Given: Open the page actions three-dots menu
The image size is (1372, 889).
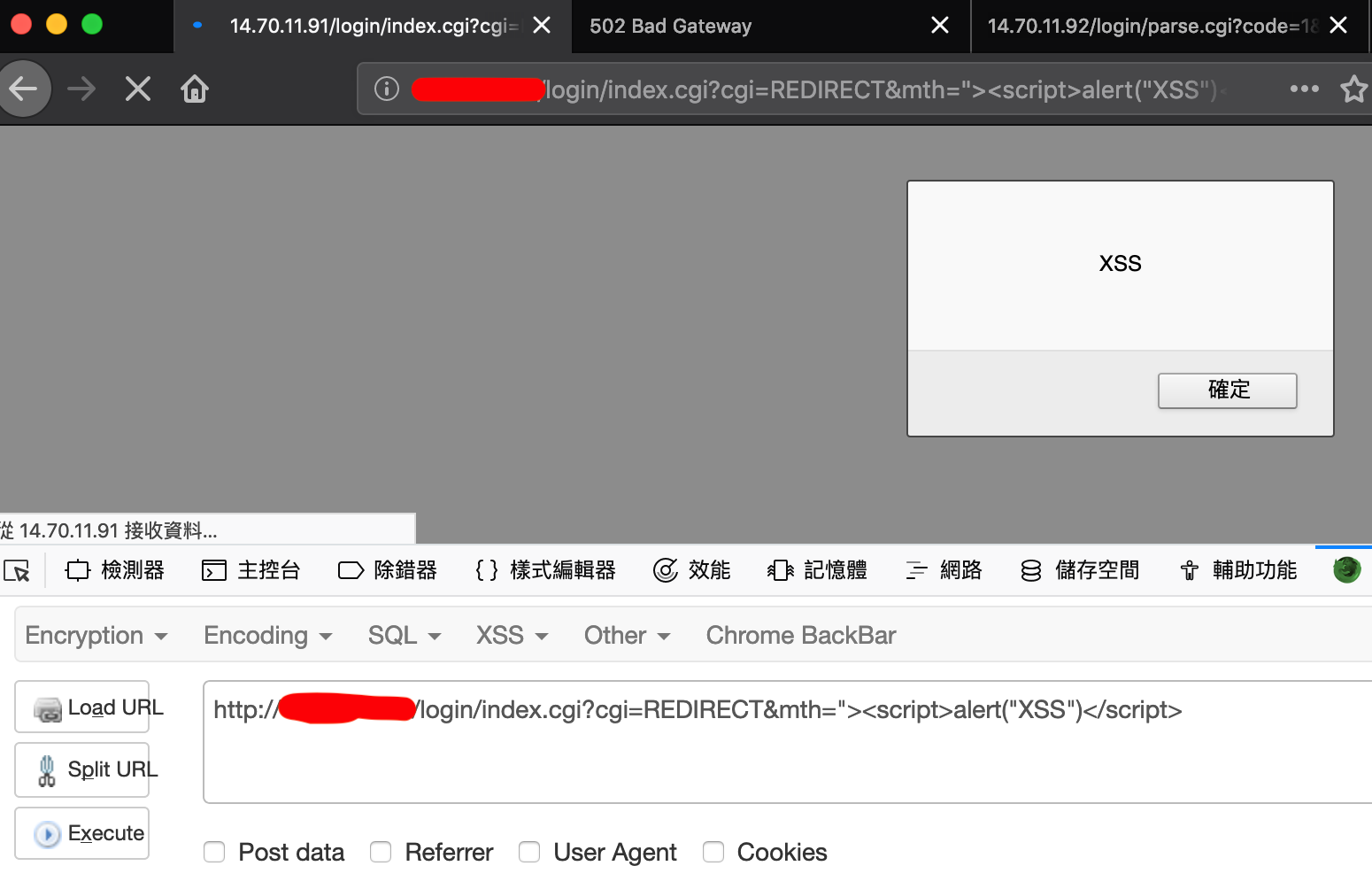Looking at the screenshot, I should click(x=1304, y=89).
